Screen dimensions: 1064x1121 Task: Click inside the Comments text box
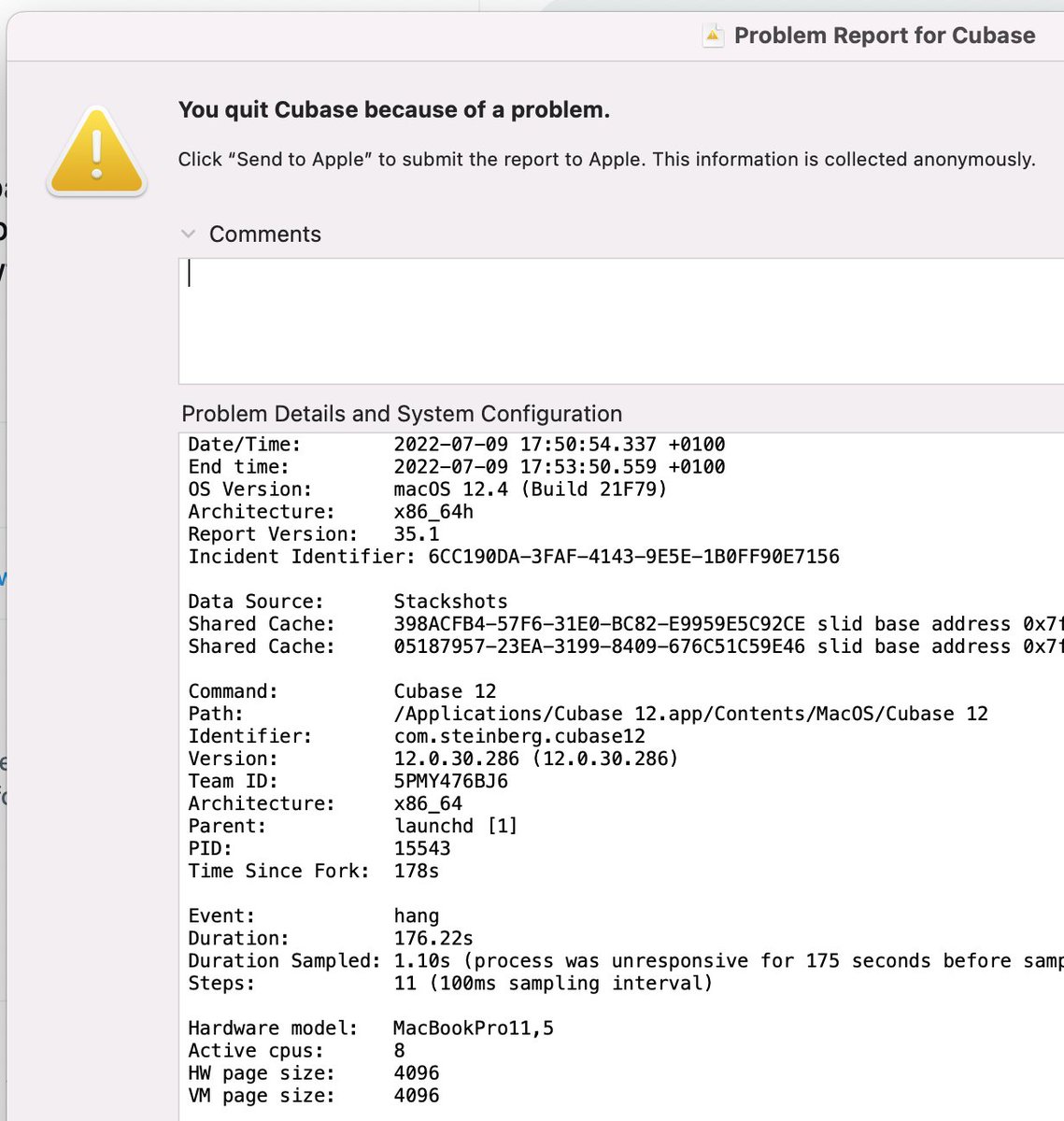tap(621, 320)
